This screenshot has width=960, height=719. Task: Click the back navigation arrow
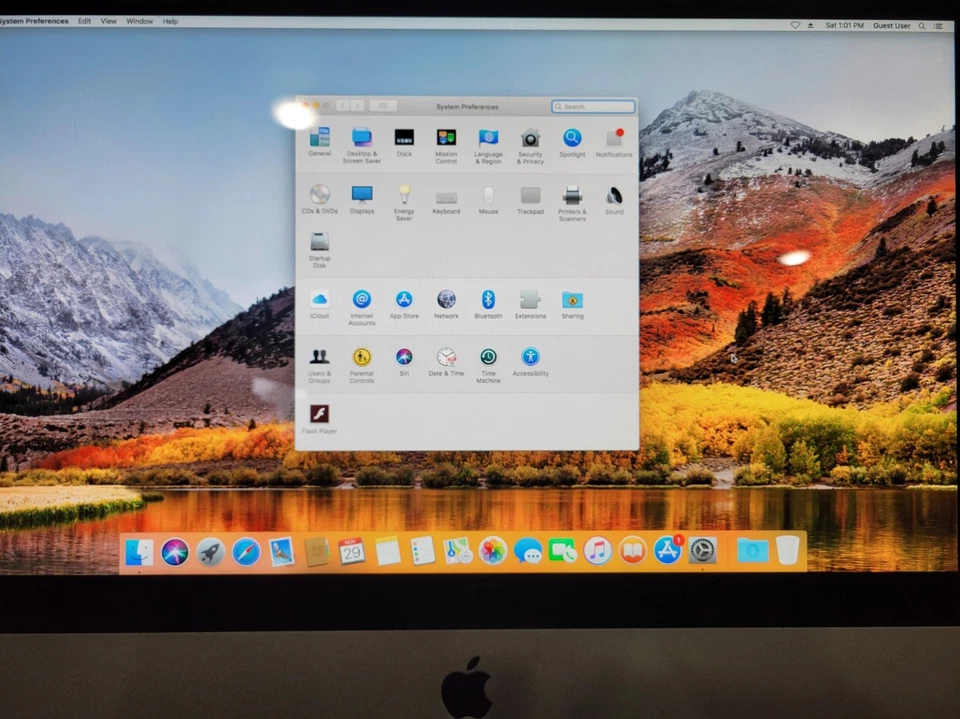341,105
